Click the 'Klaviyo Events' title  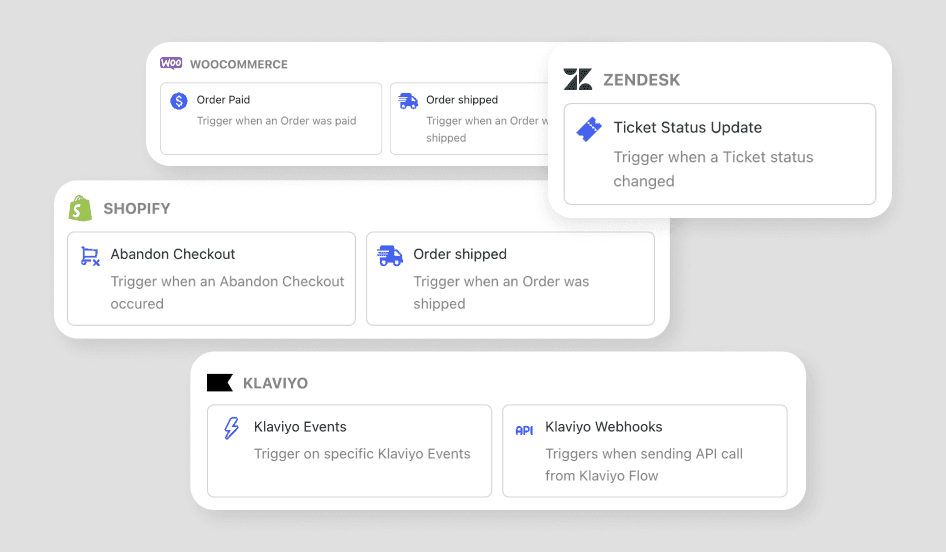click(x=300, y=427)
